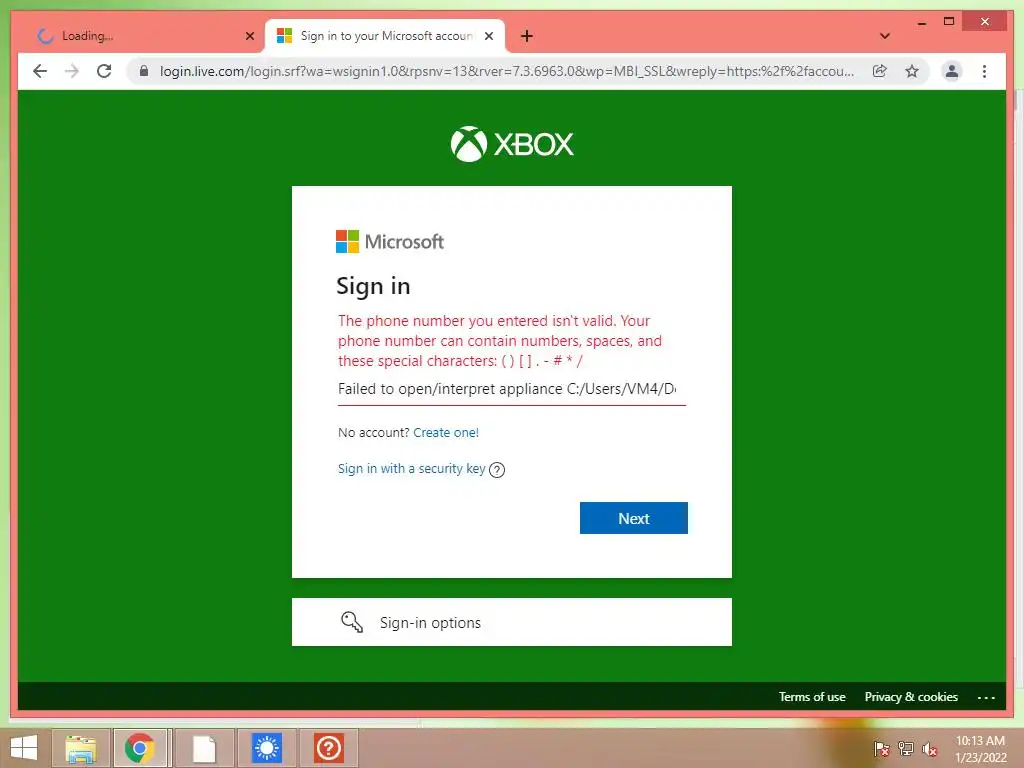Close the Sign in to your Microsoft account tab
The width and height of the screenshot is (1024, 768).
pyautogui.click(x=488, y=36)
